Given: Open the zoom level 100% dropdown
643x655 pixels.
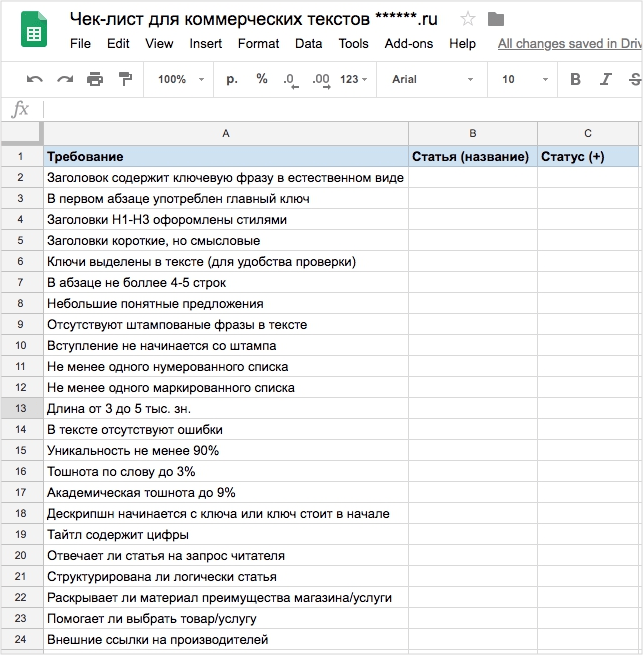Looking at the screenshot, I should click(181, 79).
